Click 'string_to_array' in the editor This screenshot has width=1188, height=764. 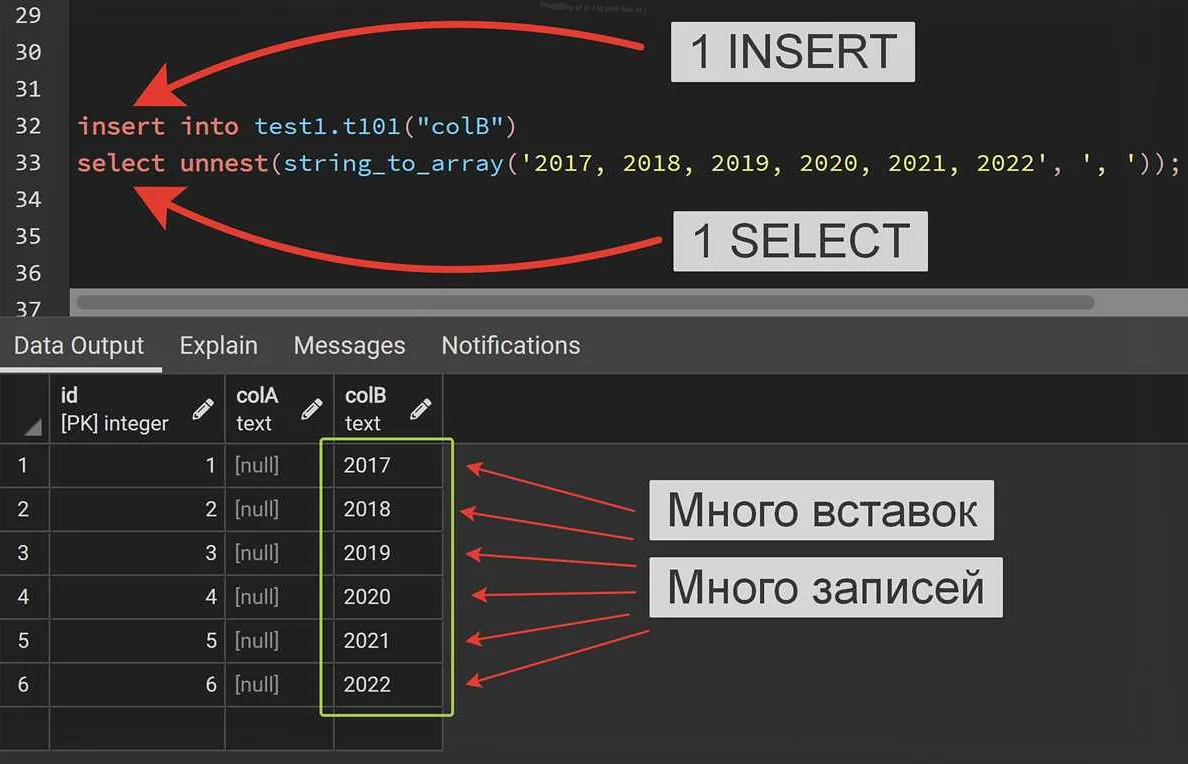pos(393,164)
